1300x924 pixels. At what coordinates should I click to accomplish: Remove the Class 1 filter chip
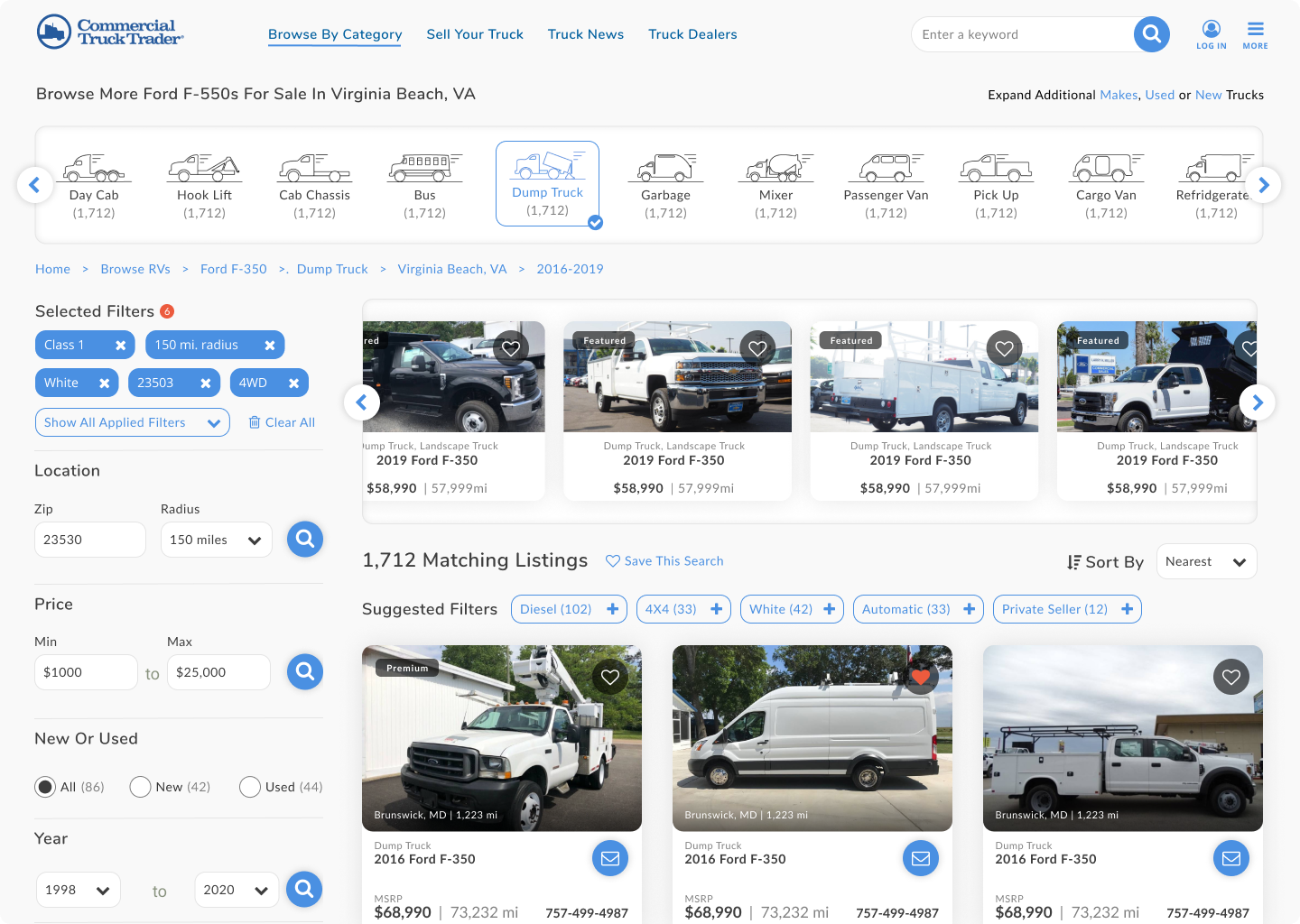click(x=120, y=346)
